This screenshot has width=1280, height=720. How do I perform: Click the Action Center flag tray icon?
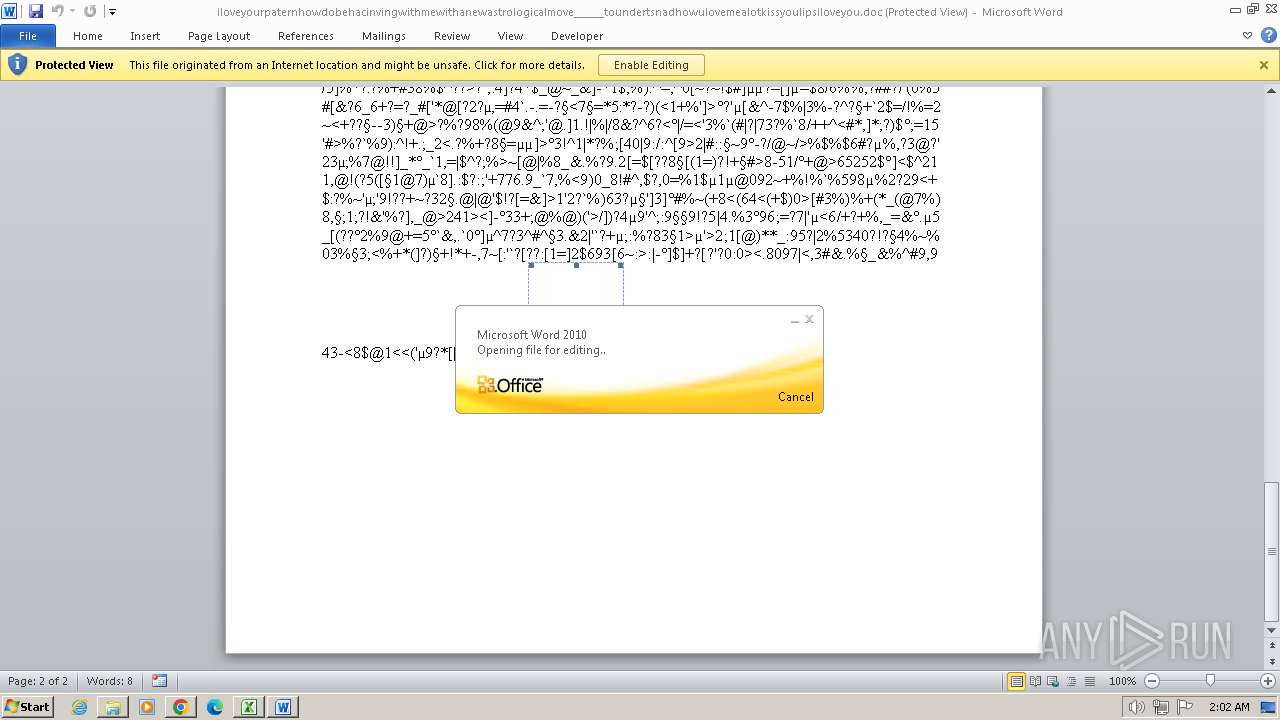(1185, 707)
